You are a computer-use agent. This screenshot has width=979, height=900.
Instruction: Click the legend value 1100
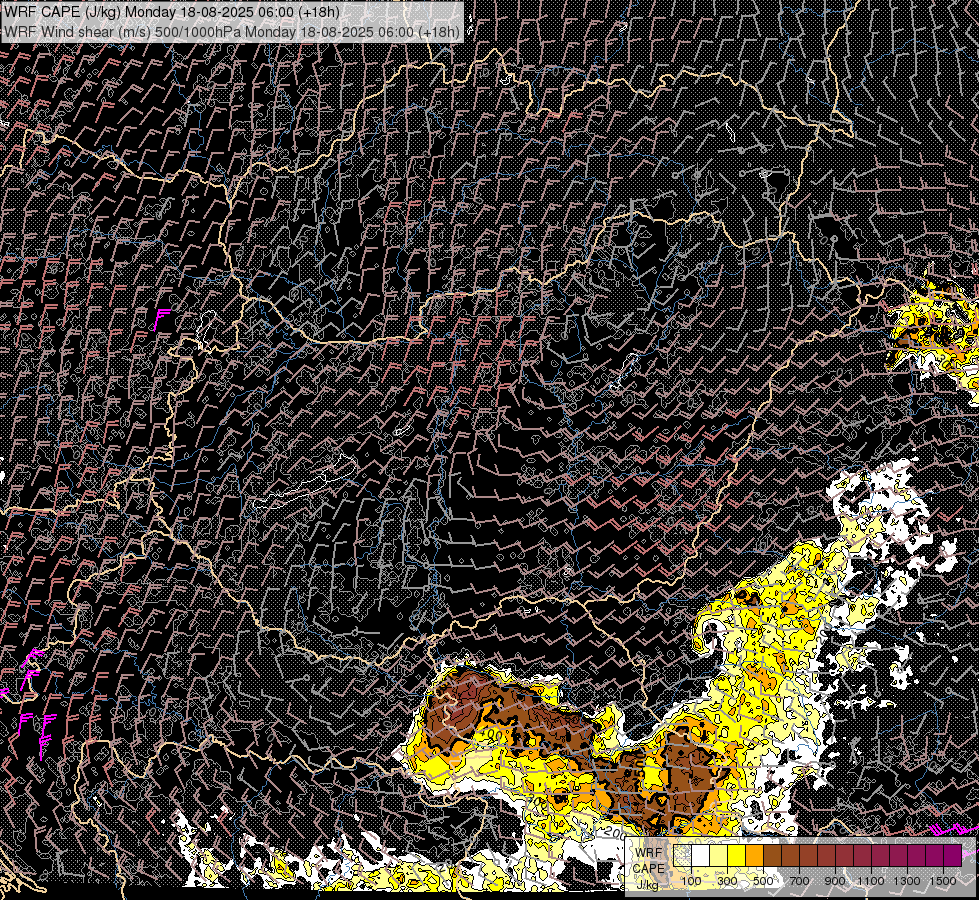pos(871,881)
